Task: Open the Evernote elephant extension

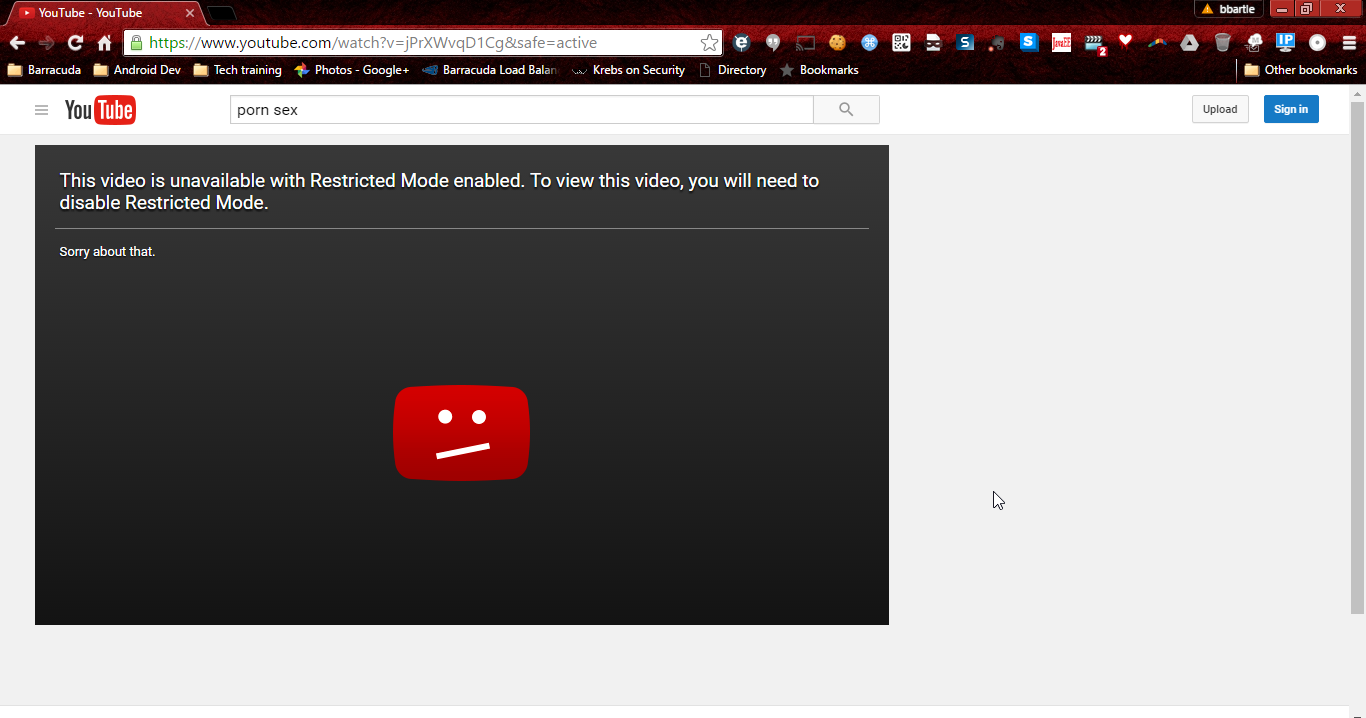Action: click(x=997, y=43)
